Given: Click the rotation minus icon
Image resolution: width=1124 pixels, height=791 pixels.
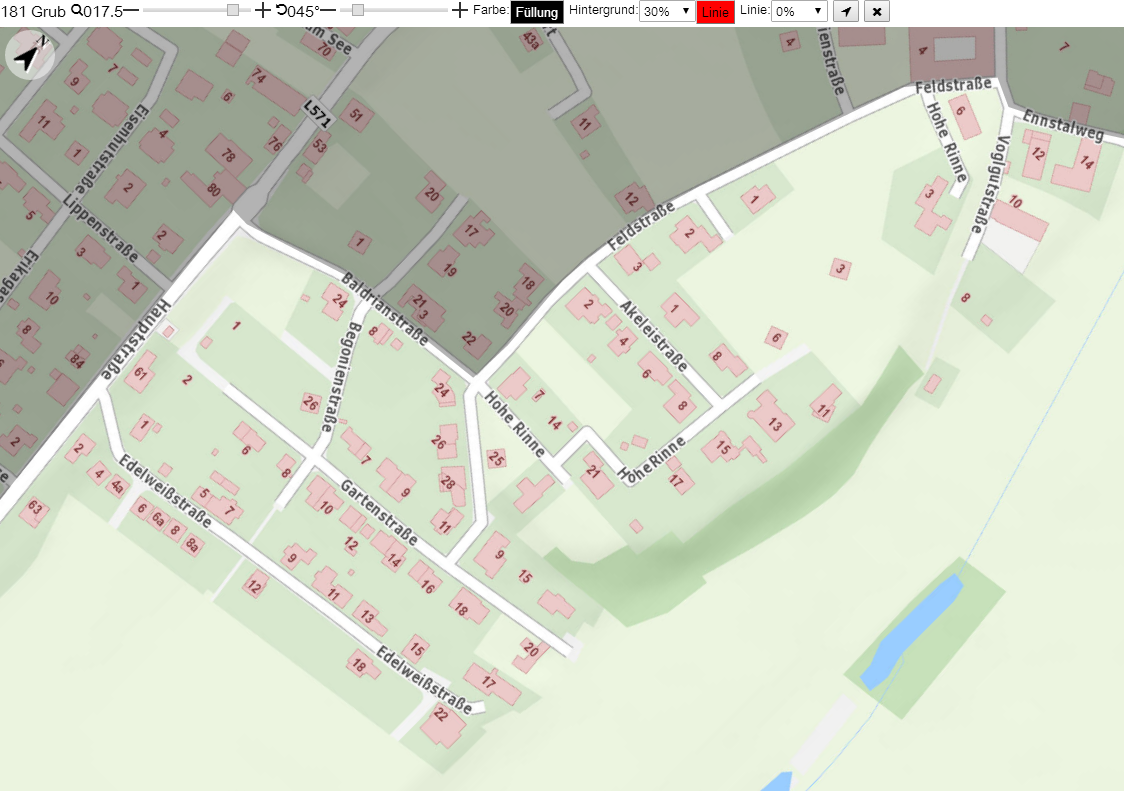Looking at the screenshot, I should (x=328, y=11).
